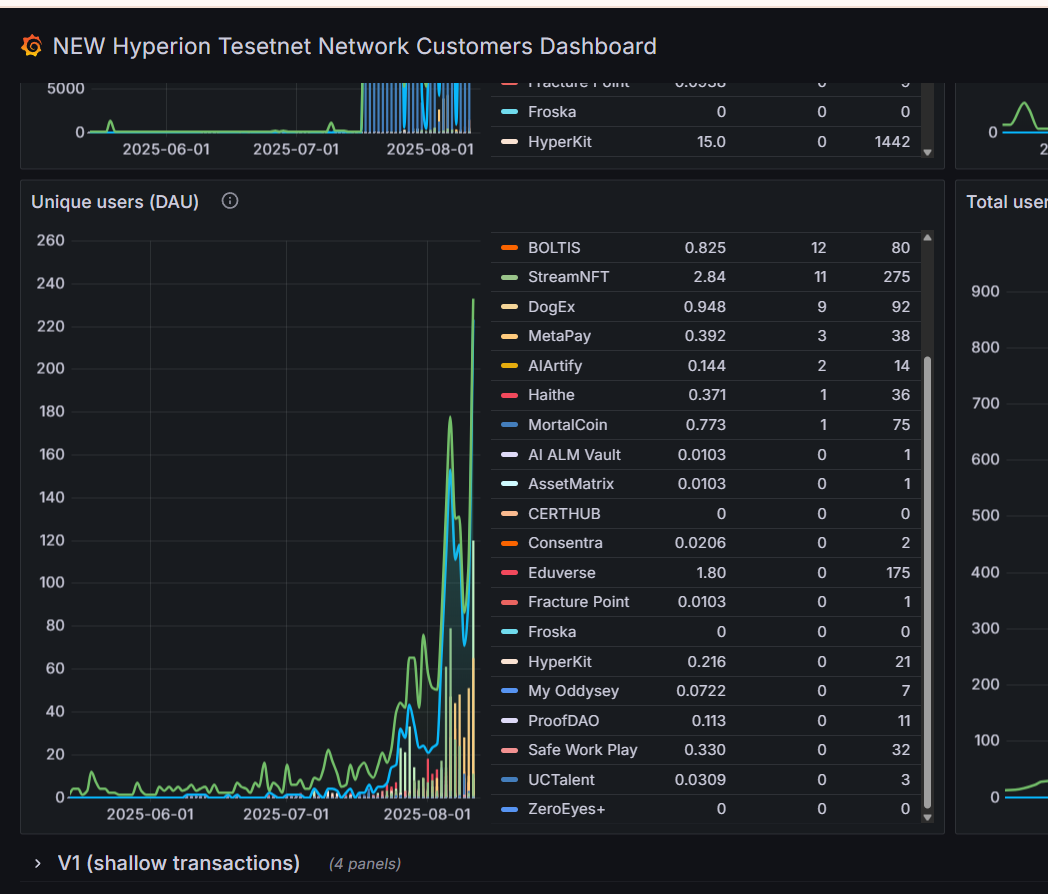Image resolution: width=1048 pixels, height=894 pixels.
Task: Click up arrow on DAU legend scrollbar
Action: (x=927, y=238)
